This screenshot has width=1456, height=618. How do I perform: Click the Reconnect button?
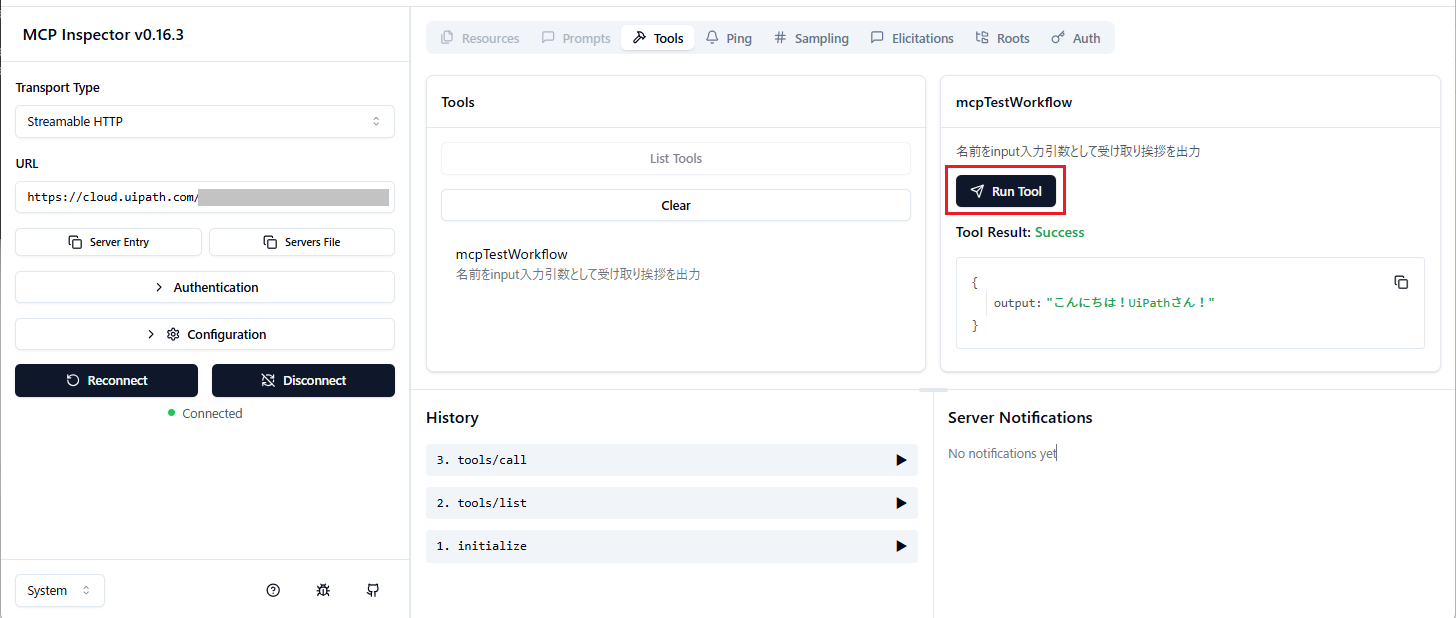[106, 380]
